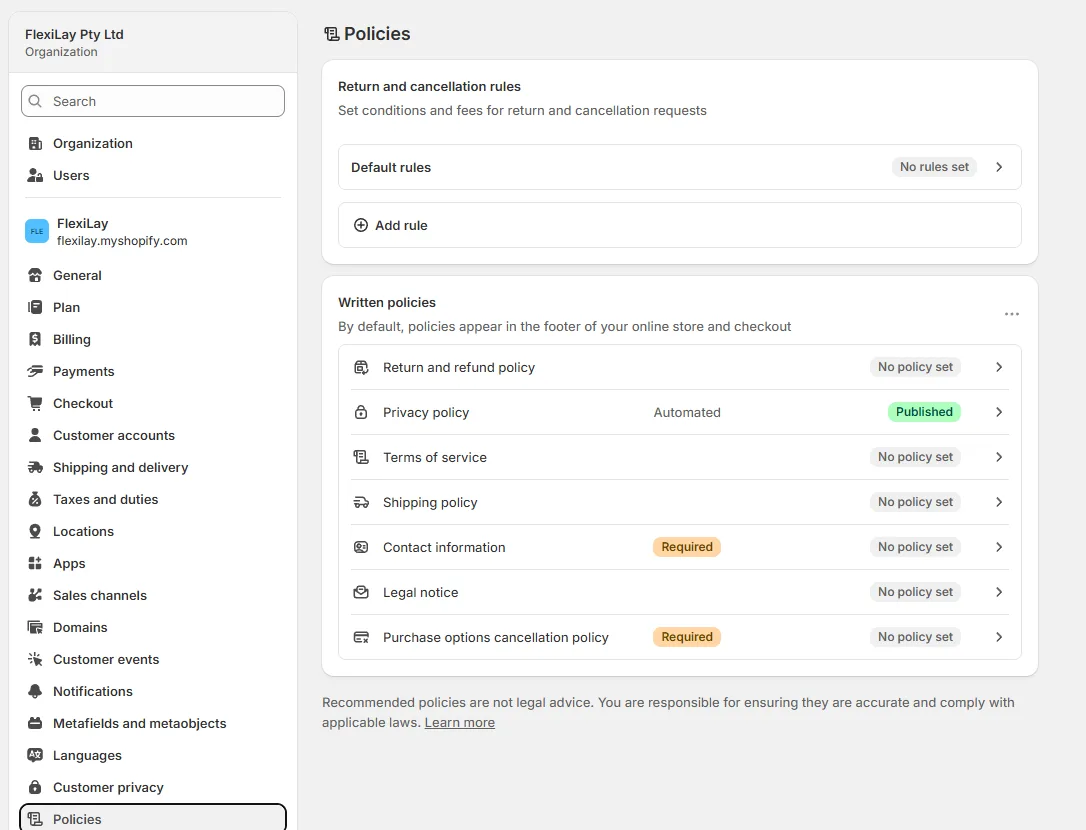
Task: Open Legal notice row chevron
Action: [999, 592]
